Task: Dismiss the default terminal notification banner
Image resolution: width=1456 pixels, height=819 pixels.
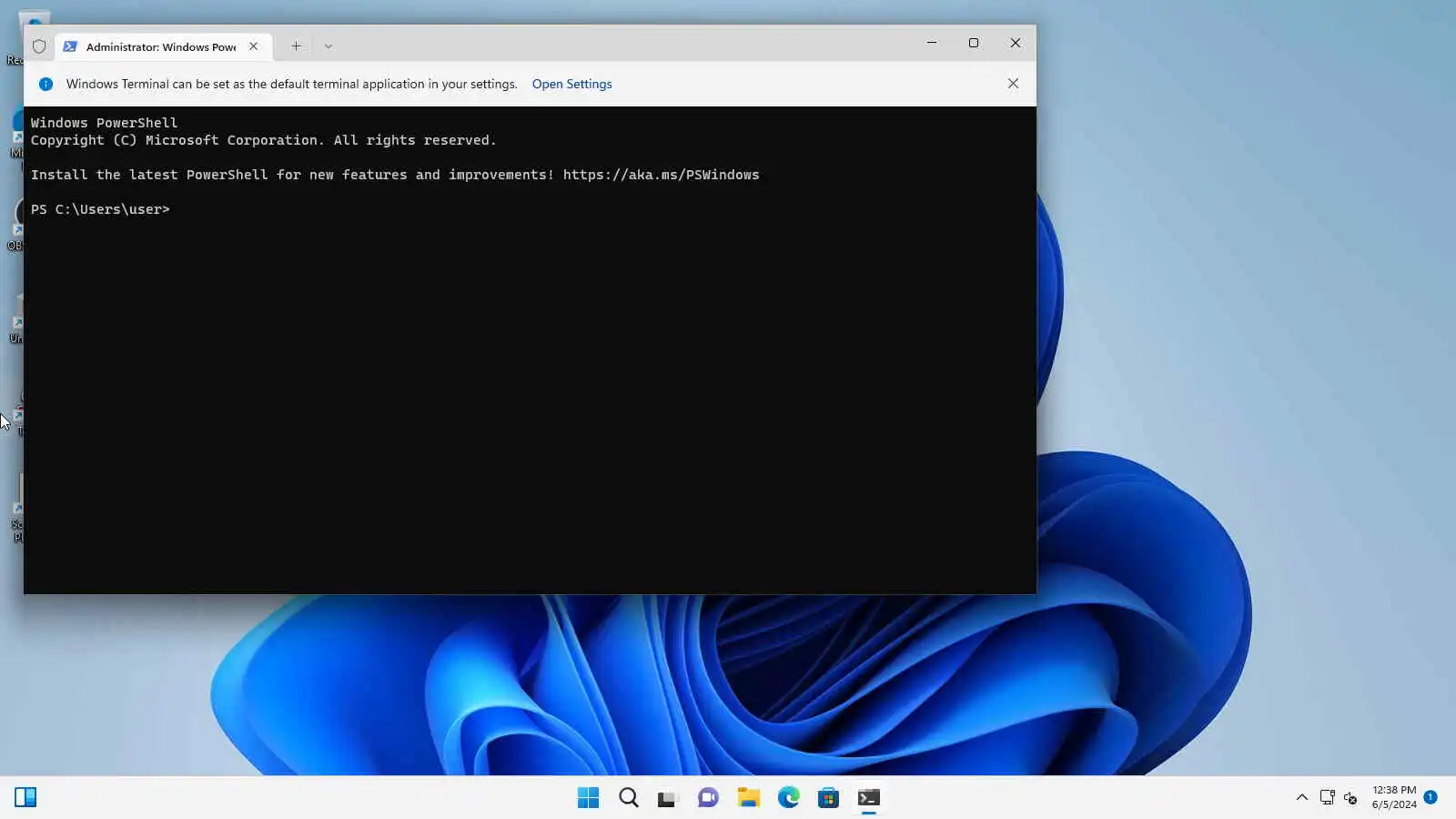Action: (1013, 84)
